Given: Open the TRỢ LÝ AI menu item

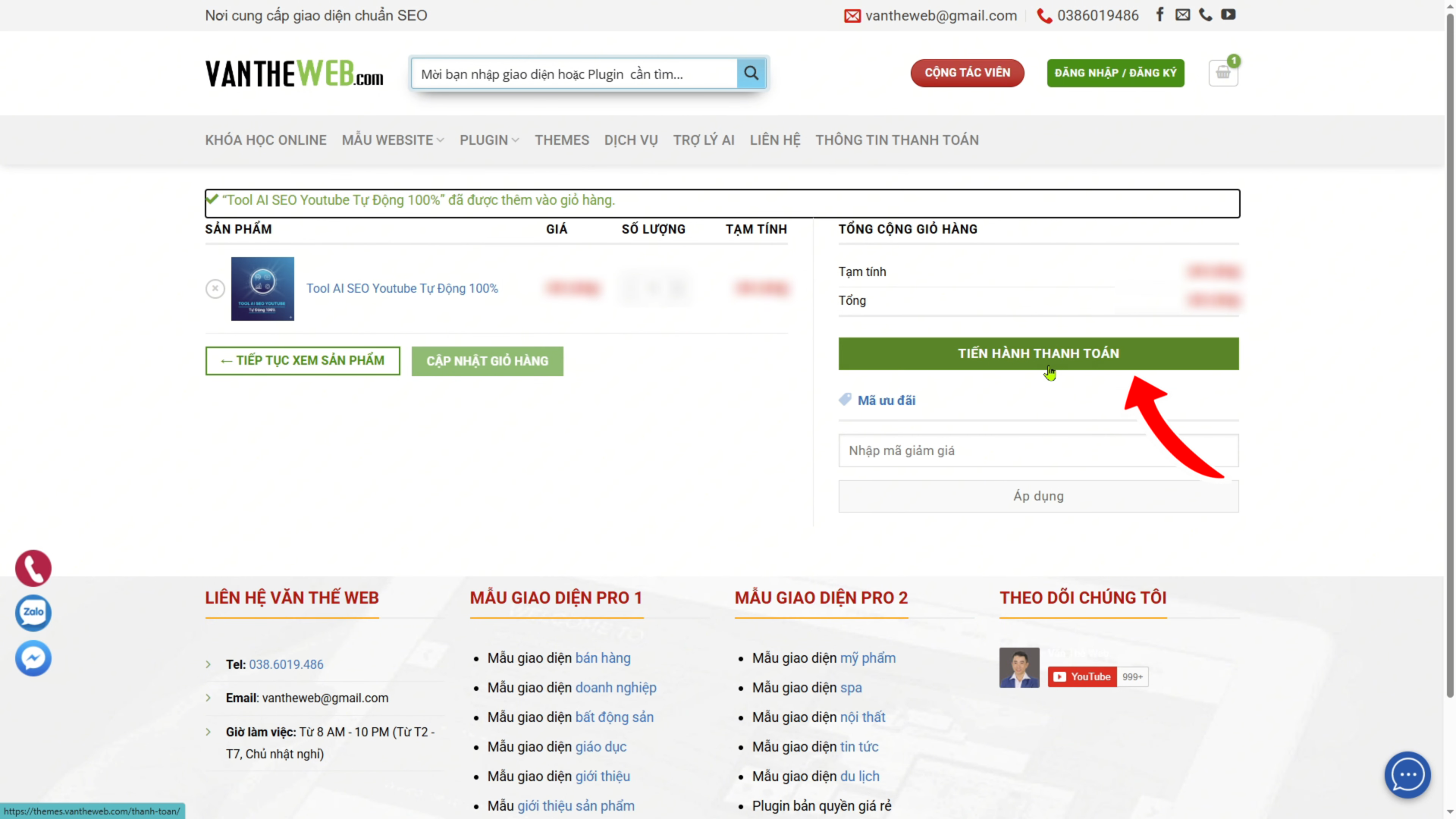Looking at the screenshot, I should click(x=704, y=140).
